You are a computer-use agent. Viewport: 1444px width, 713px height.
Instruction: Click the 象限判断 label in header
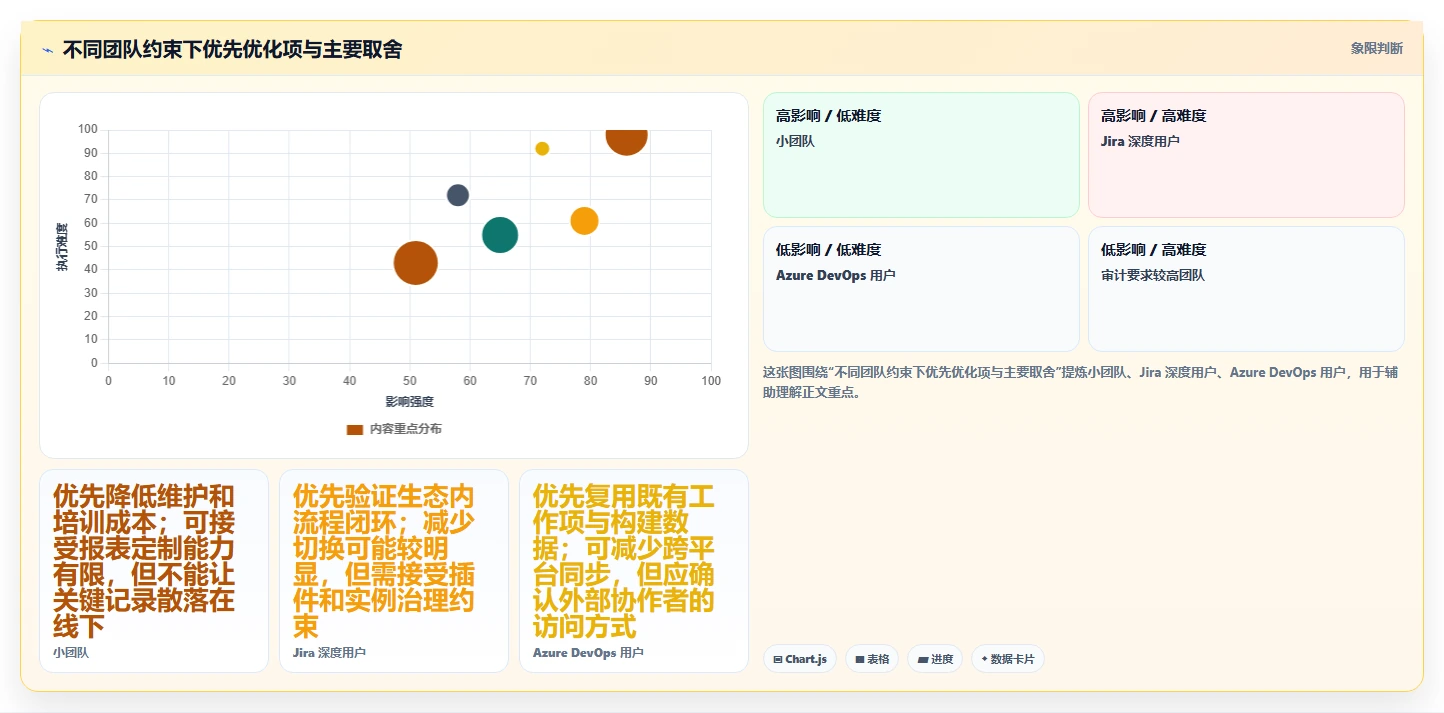coord(1376,48)
